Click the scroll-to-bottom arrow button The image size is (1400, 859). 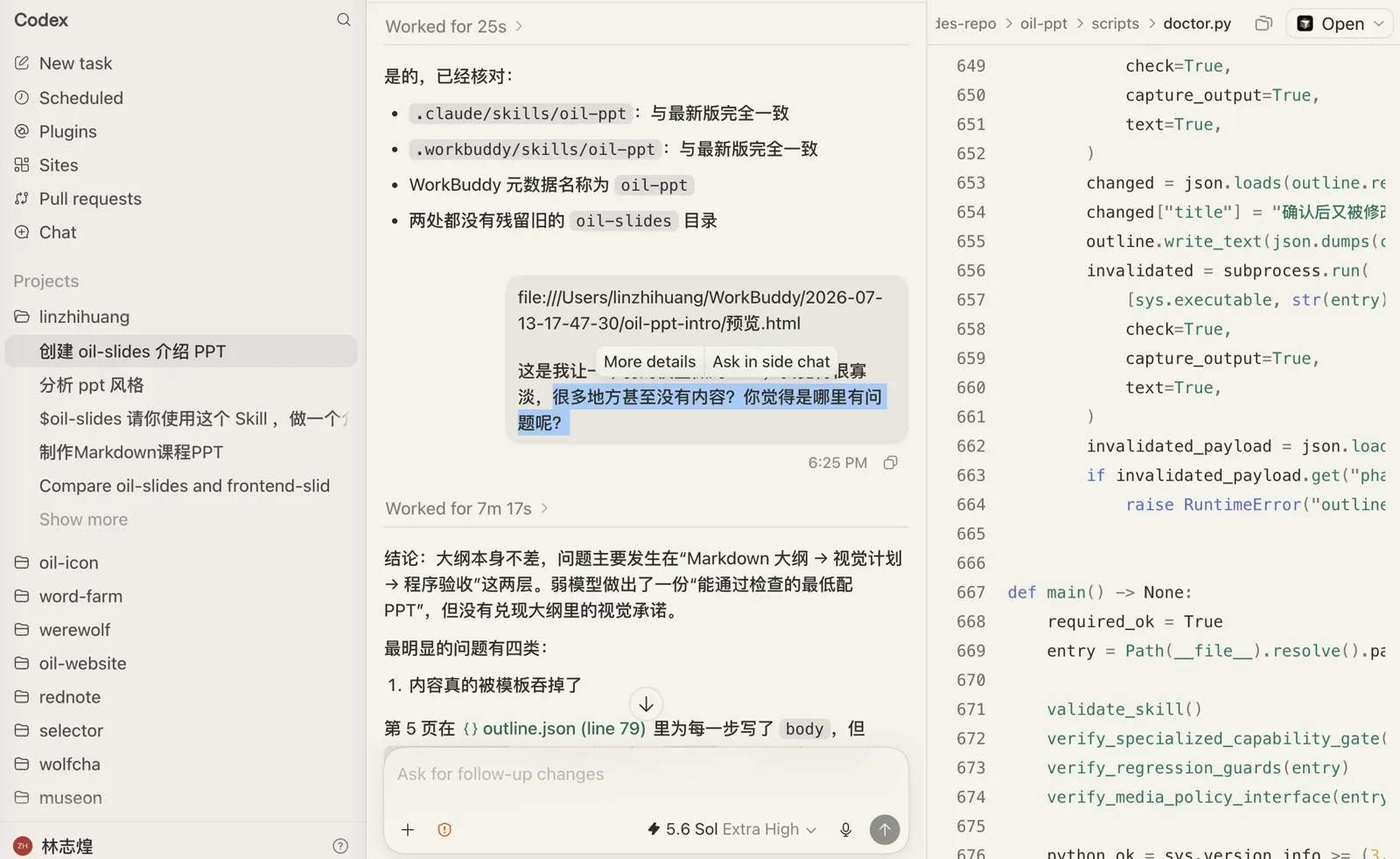pyautogui.click(x=646, y=703)
